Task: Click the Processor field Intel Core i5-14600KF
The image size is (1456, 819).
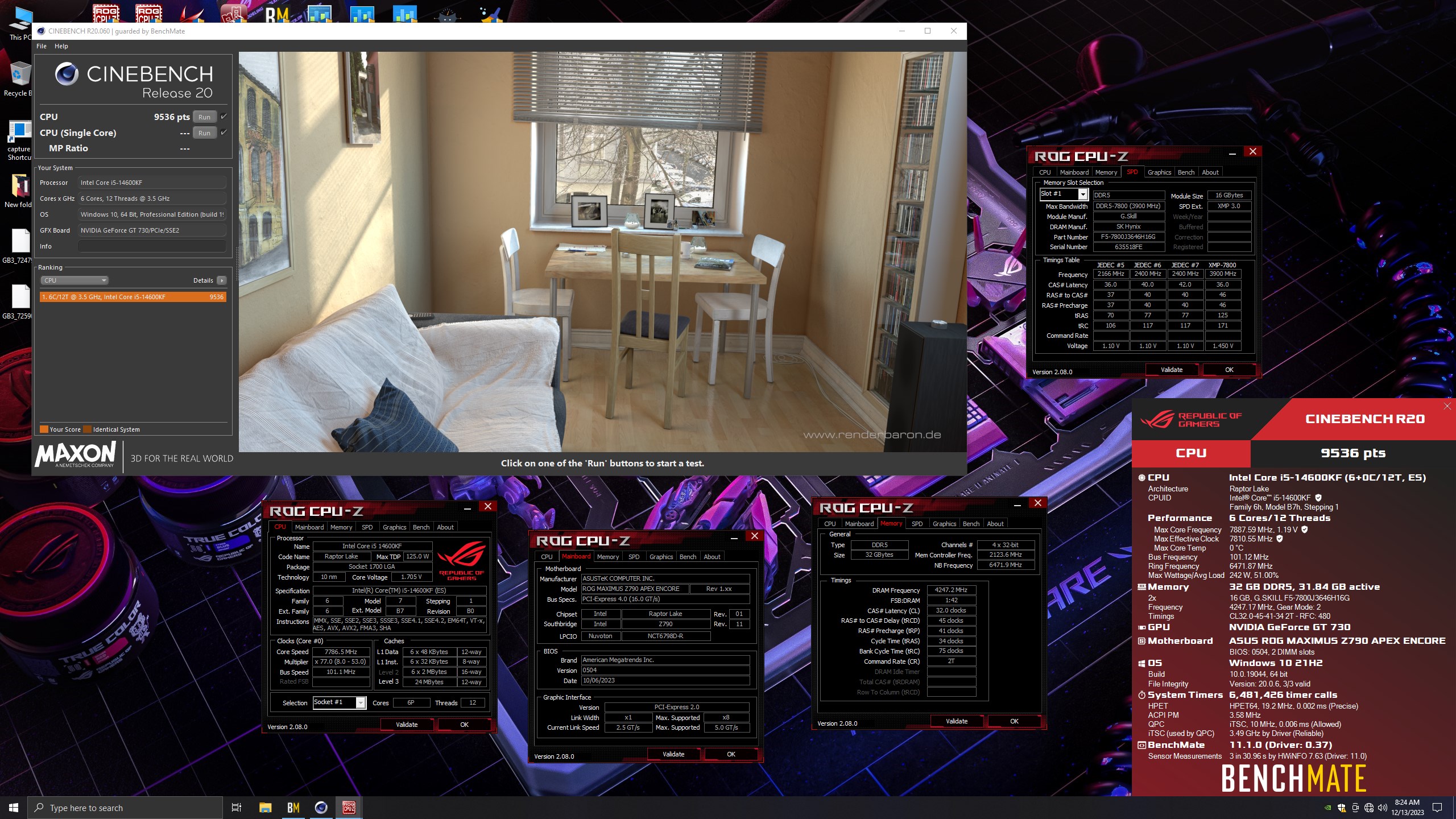Action: [x=152, y=183]
